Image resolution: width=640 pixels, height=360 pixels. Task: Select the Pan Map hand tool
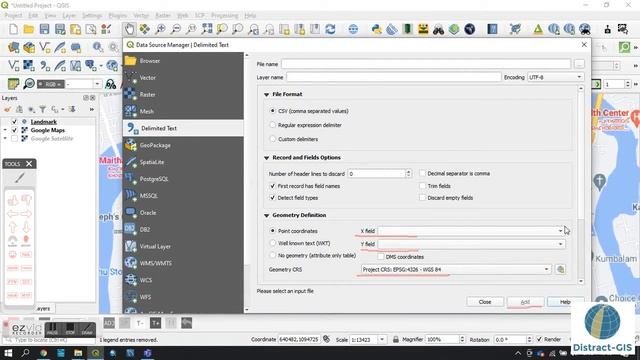pyautogui.click(x=129, y=29)
